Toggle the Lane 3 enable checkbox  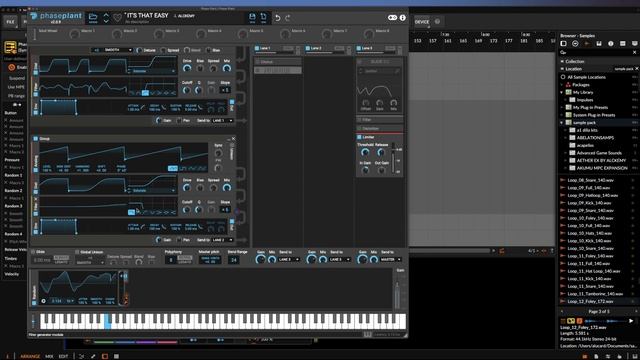tap(359, 48)
